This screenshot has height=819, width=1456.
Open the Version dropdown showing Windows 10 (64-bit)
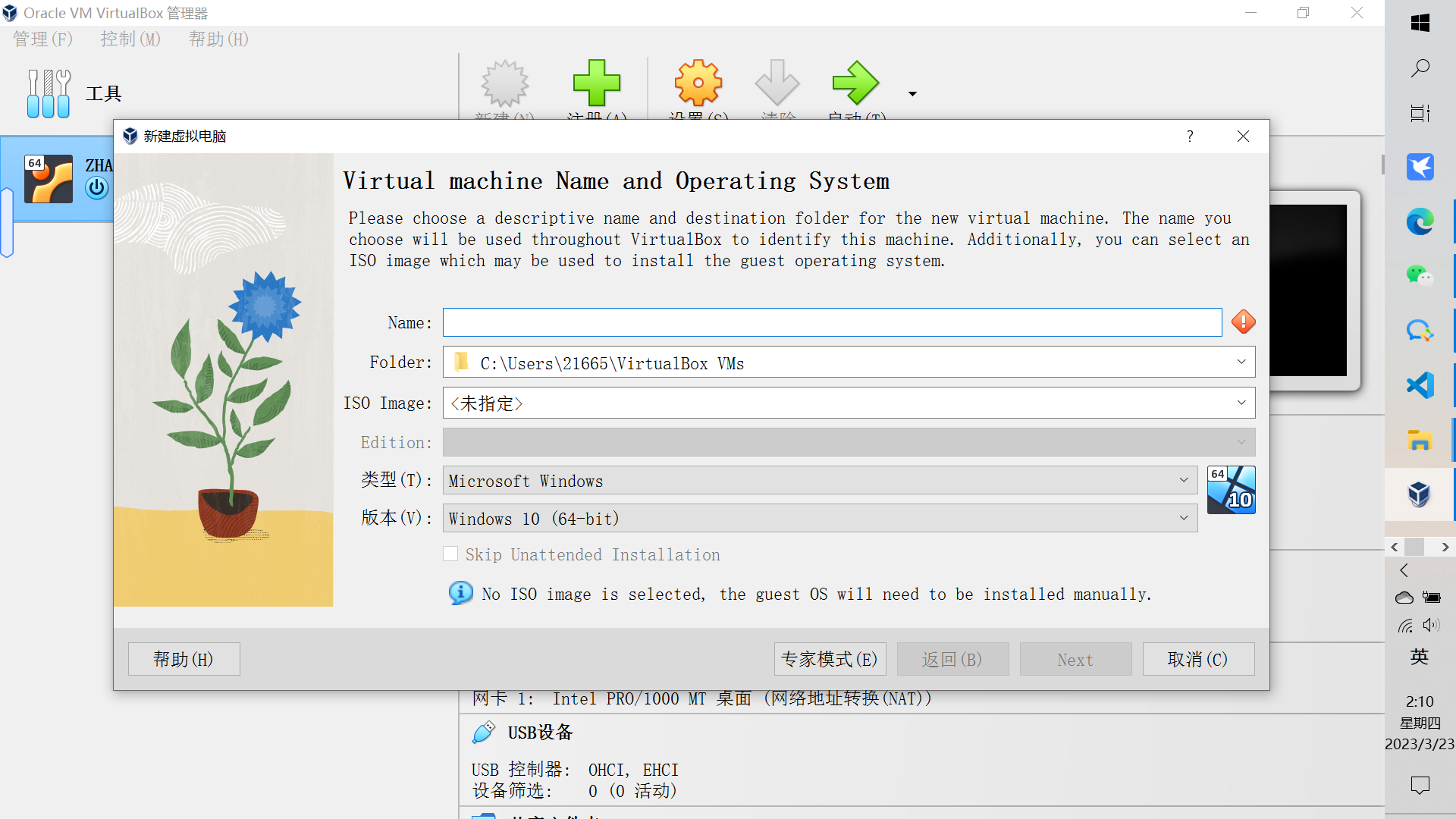pos(820,518)
